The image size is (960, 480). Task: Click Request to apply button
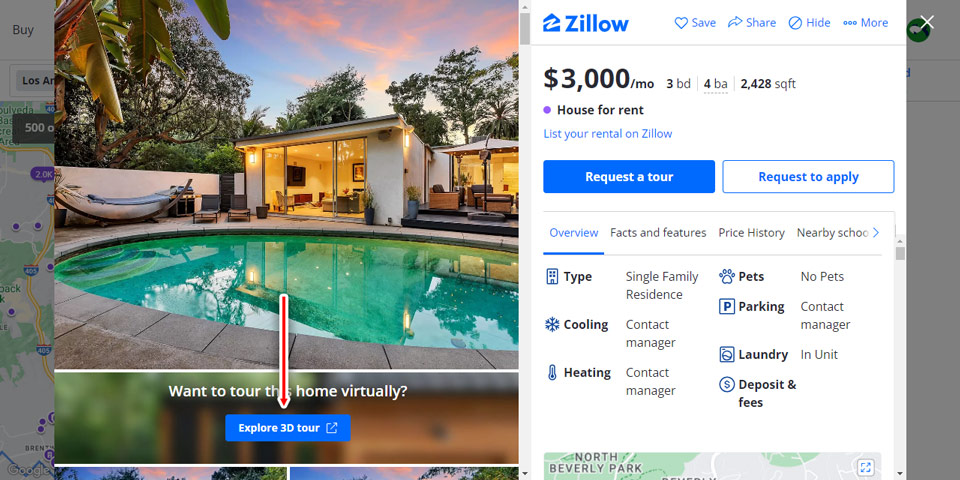[808, 177]
